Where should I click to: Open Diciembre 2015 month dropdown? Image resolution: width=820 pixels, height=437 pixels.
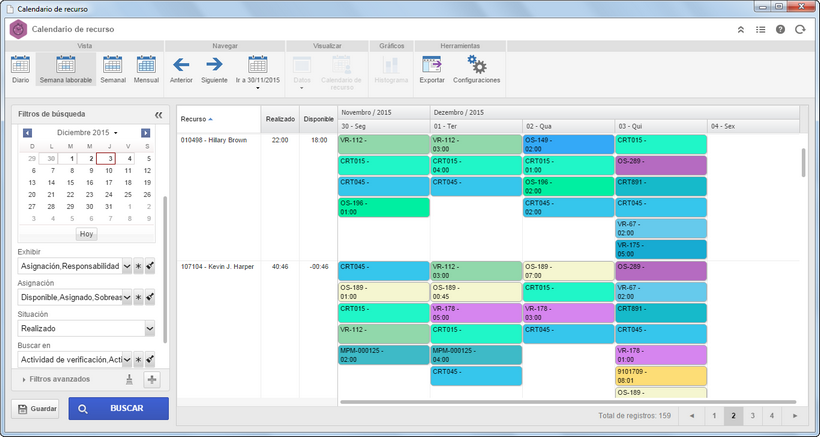(x=87, y=133)
